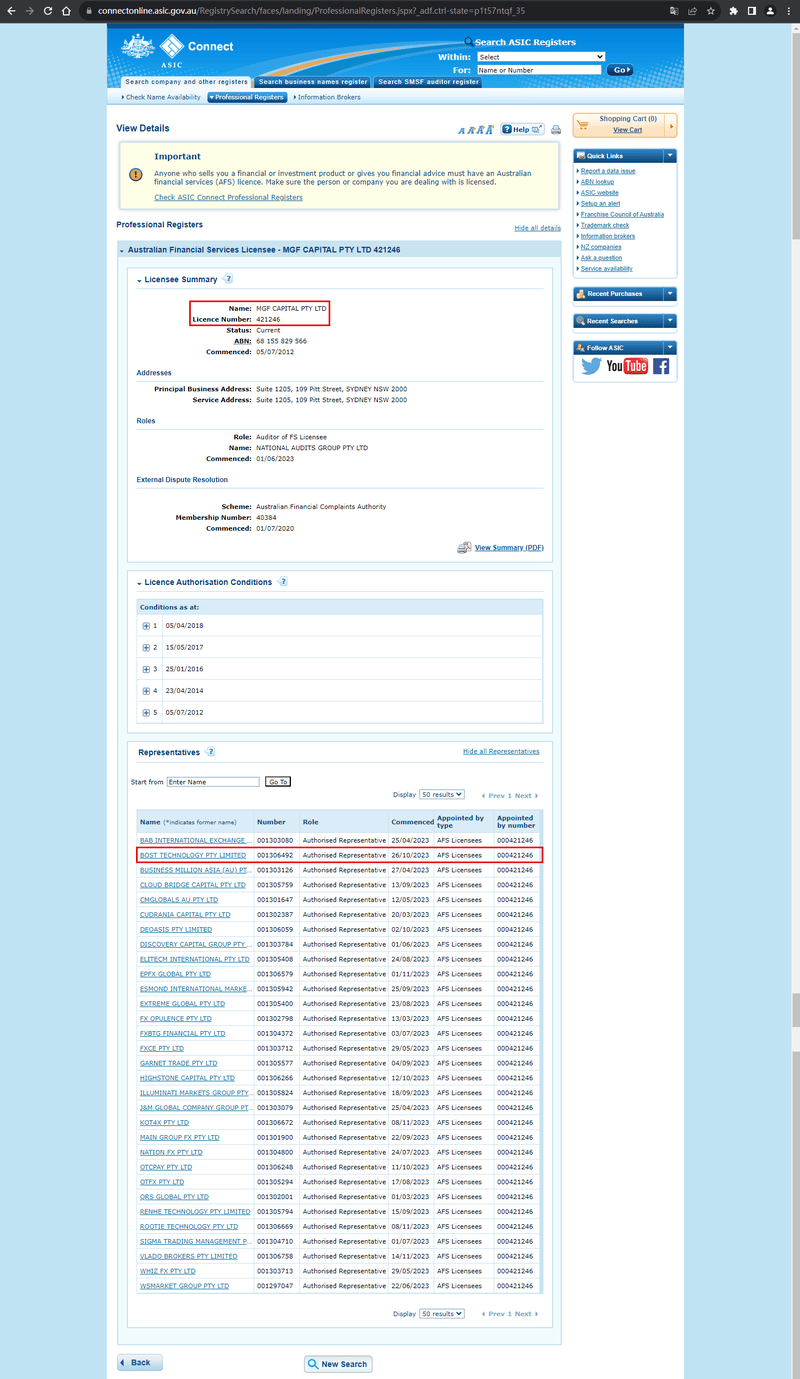Screen dimensions: 800x1379
Task: Open ASIC's Facebook page
Action: pyautogui.click(x=661, y=366)
